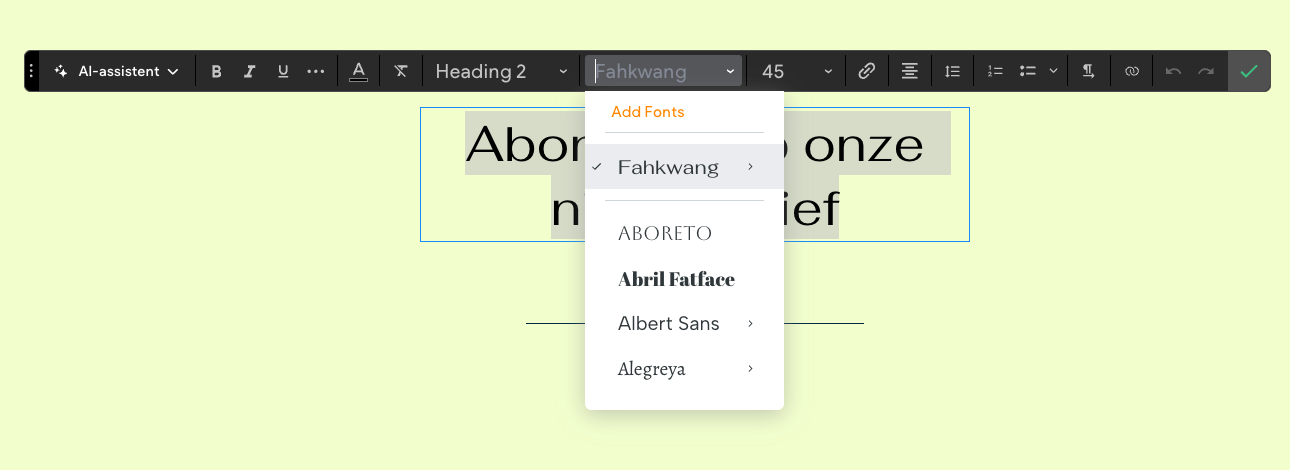Click the clear formatting icon
Image resolution: width=1290 pixels, height=470 pixels.
click(x=401, y=71)
